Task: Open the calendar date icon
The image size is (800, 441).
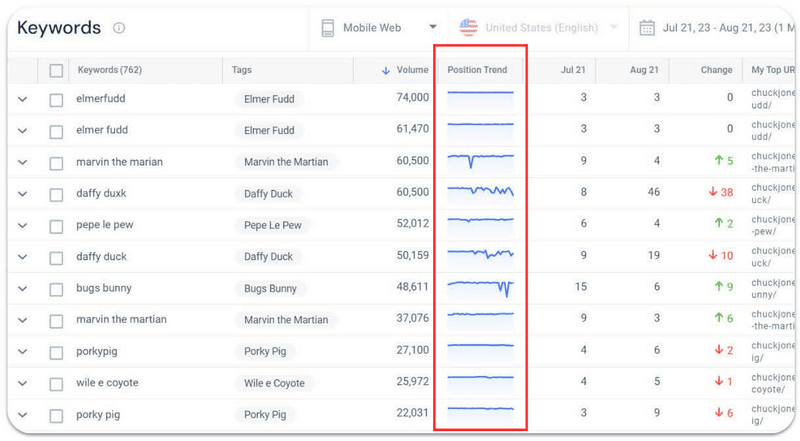Action: pyautogui.click(x=647, y=28)
